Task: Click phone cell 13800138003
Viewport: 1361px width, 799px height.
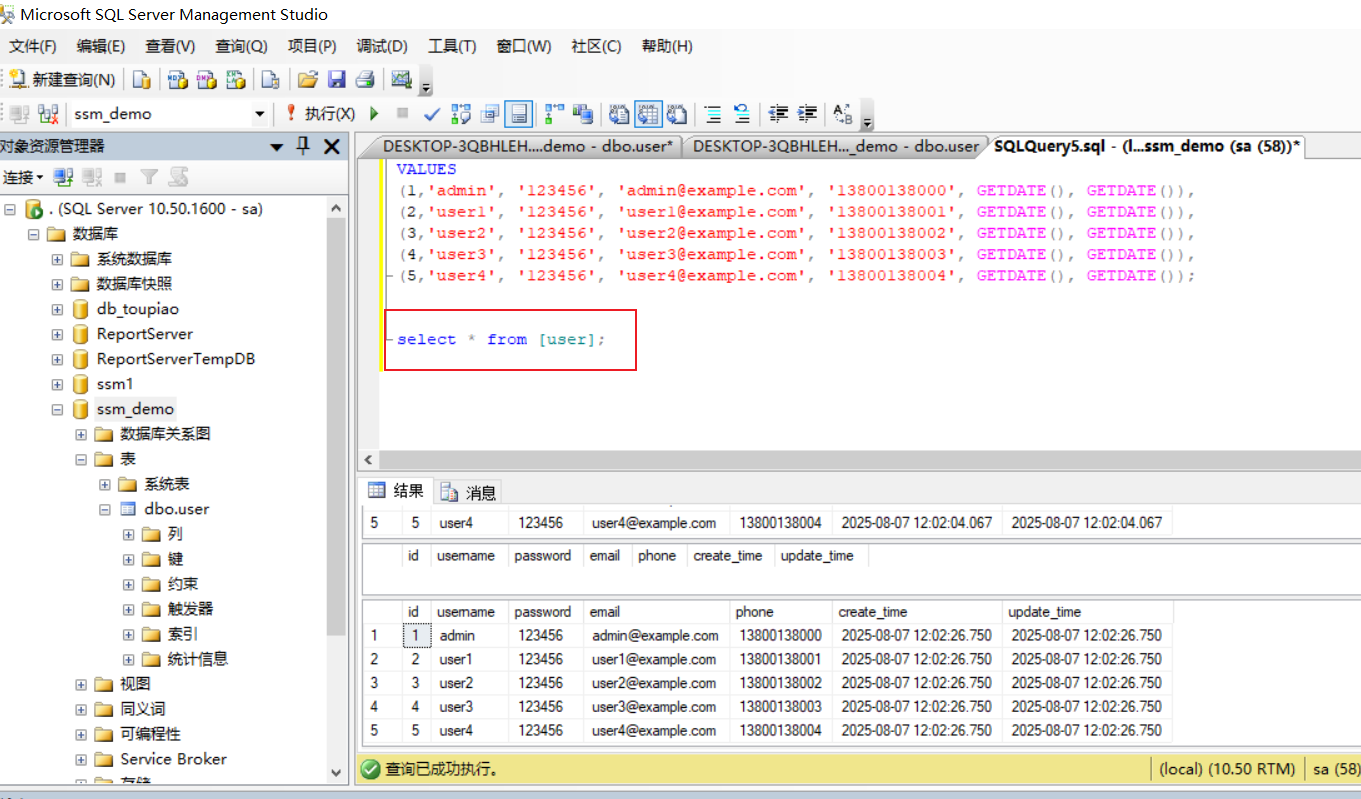Action: [780, 707]
